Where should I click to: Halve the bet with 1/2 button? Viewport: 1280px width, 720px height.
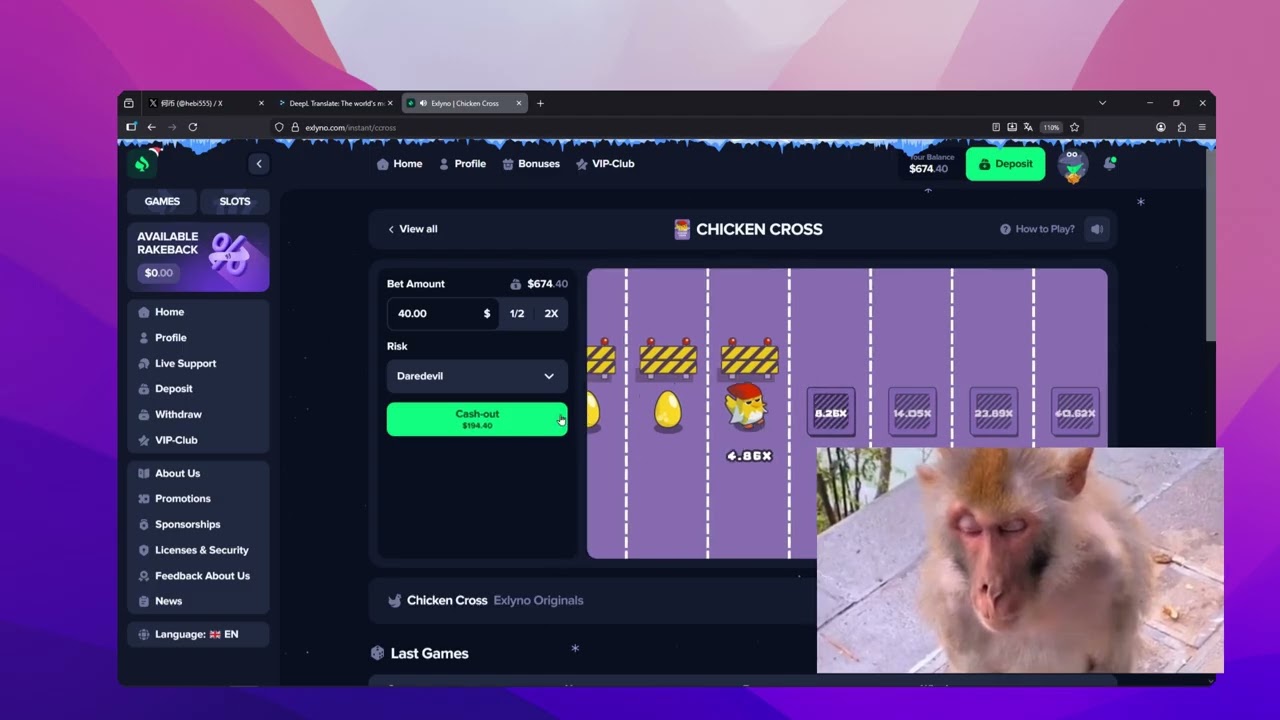pos(517,314)
